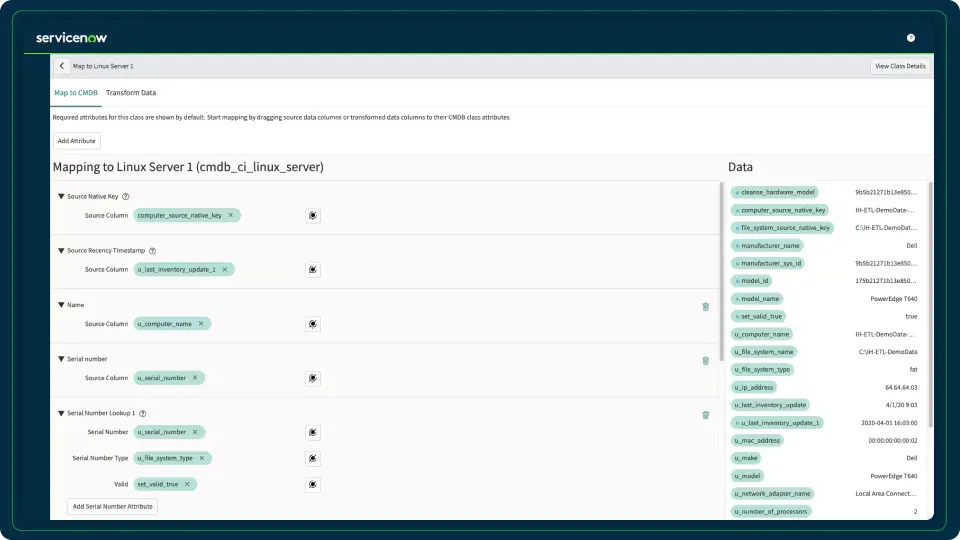
Task: Click the transform icon for the u_last_inventory_update_1 row
Action: pyautogui.click(x=313, y=269)
